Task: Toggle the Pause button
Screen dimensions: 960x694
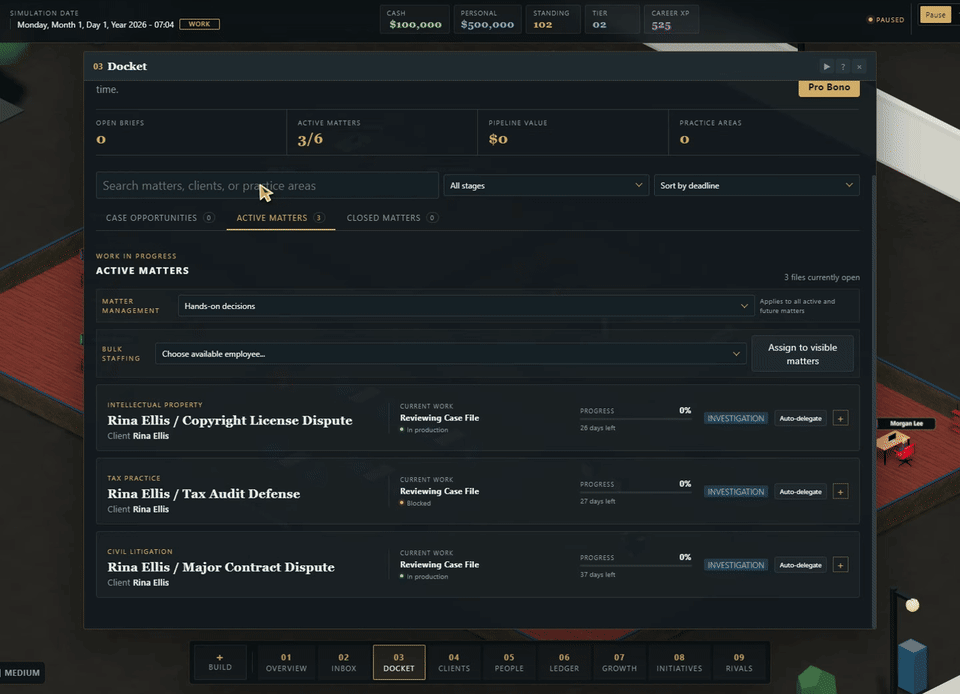Action: coord(935,15)
